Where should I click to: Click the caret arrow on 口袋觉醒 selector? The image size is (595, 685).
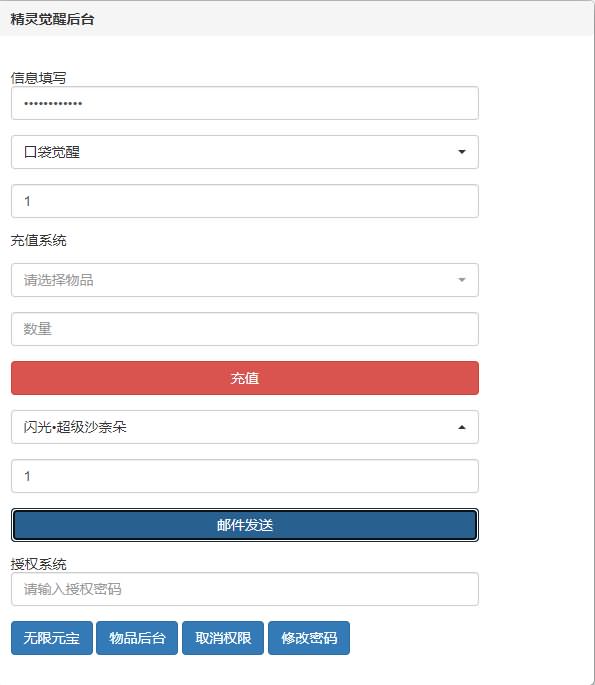462,152
